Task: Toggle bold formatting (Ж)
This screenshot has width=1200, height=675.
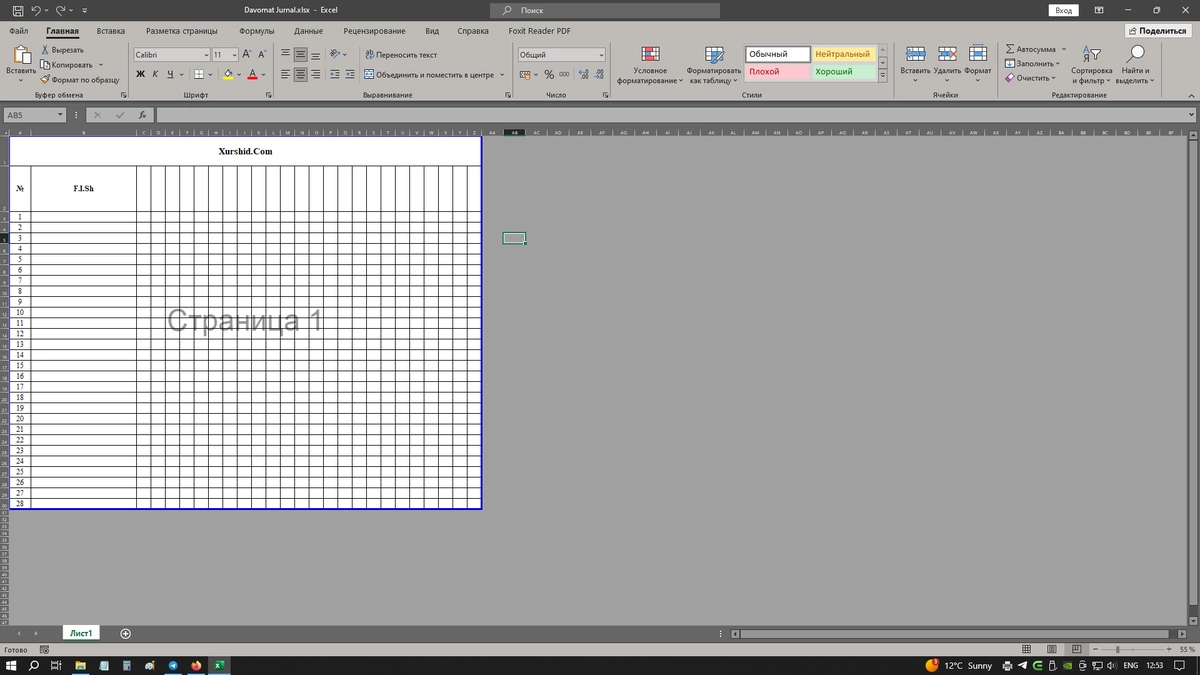Action: click(x=141, y=74)
